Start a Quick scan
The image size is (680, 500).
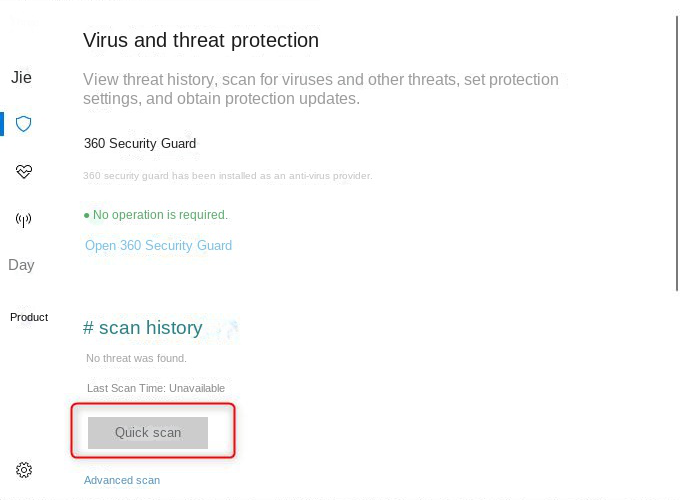[x=148, y=433]
